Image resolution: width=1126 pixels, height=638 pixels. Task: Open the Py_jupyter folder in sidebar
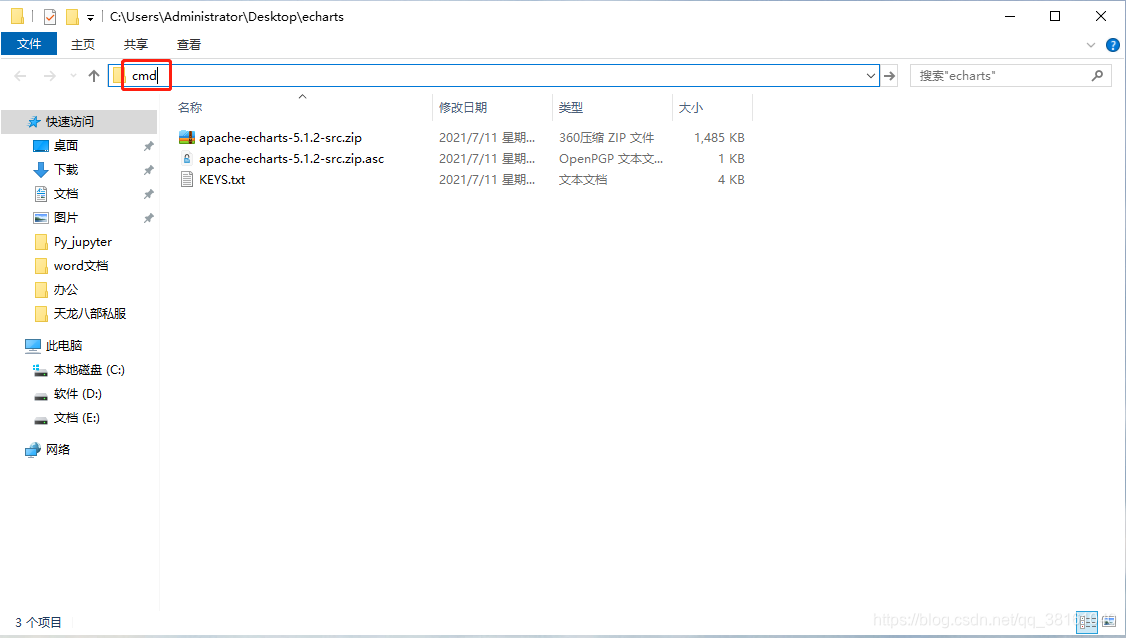pos(83,241)
